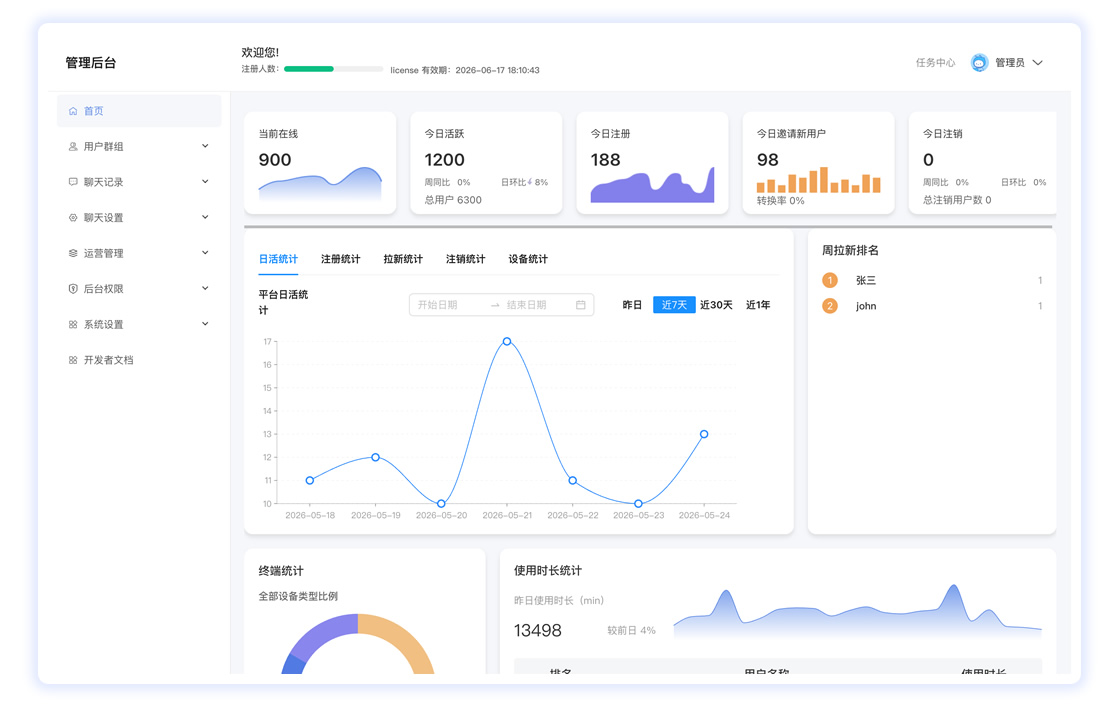Click the layers icon for 运营管理
Screen dimensions: 1119x708
(73, 253)
